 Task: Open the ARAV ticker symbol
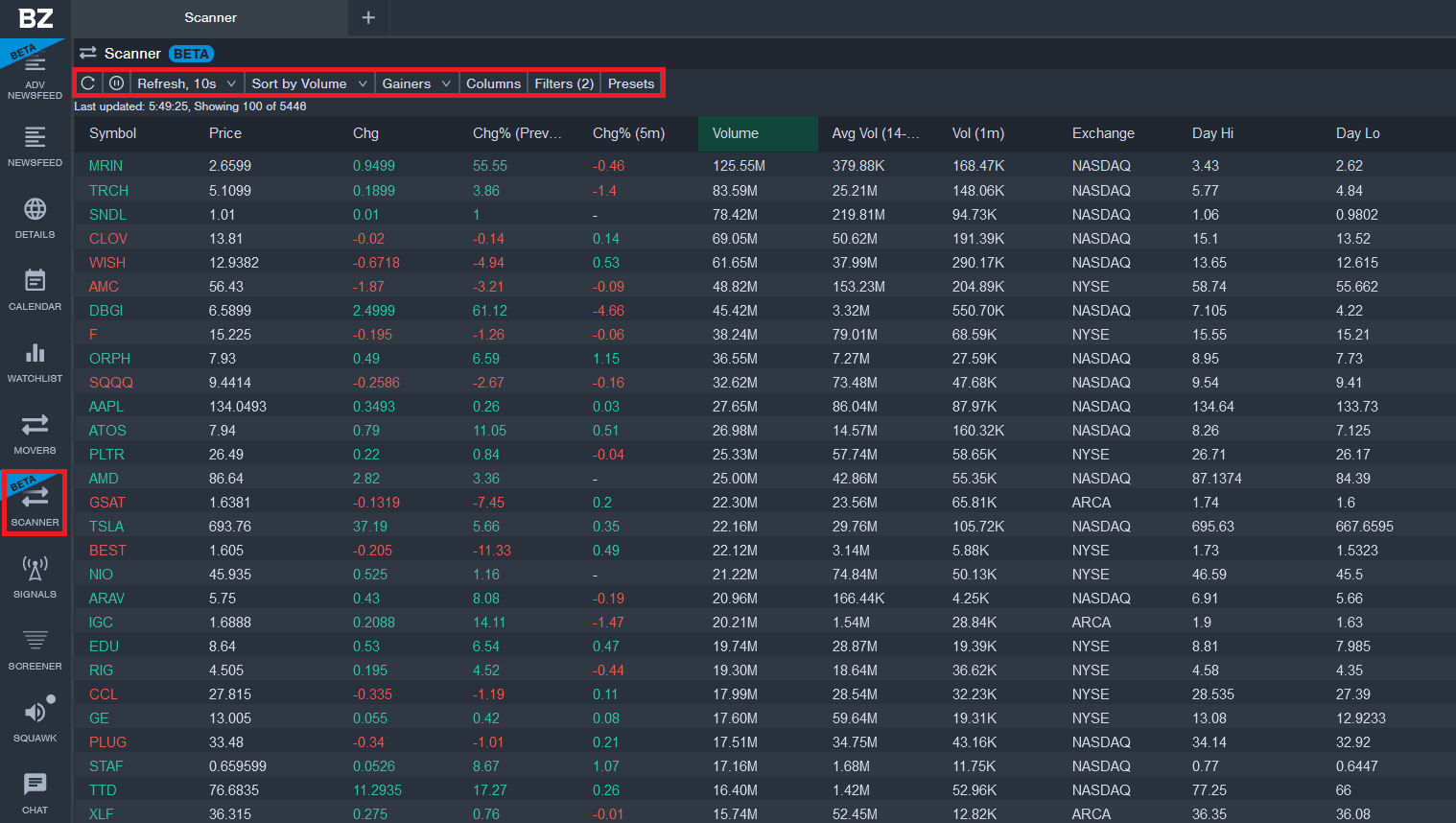[106, 599]
